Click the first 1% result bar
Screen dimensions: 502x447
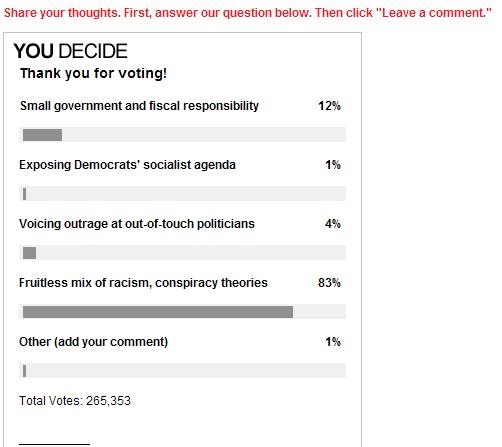pyautogui.click(x=183, y=194)
